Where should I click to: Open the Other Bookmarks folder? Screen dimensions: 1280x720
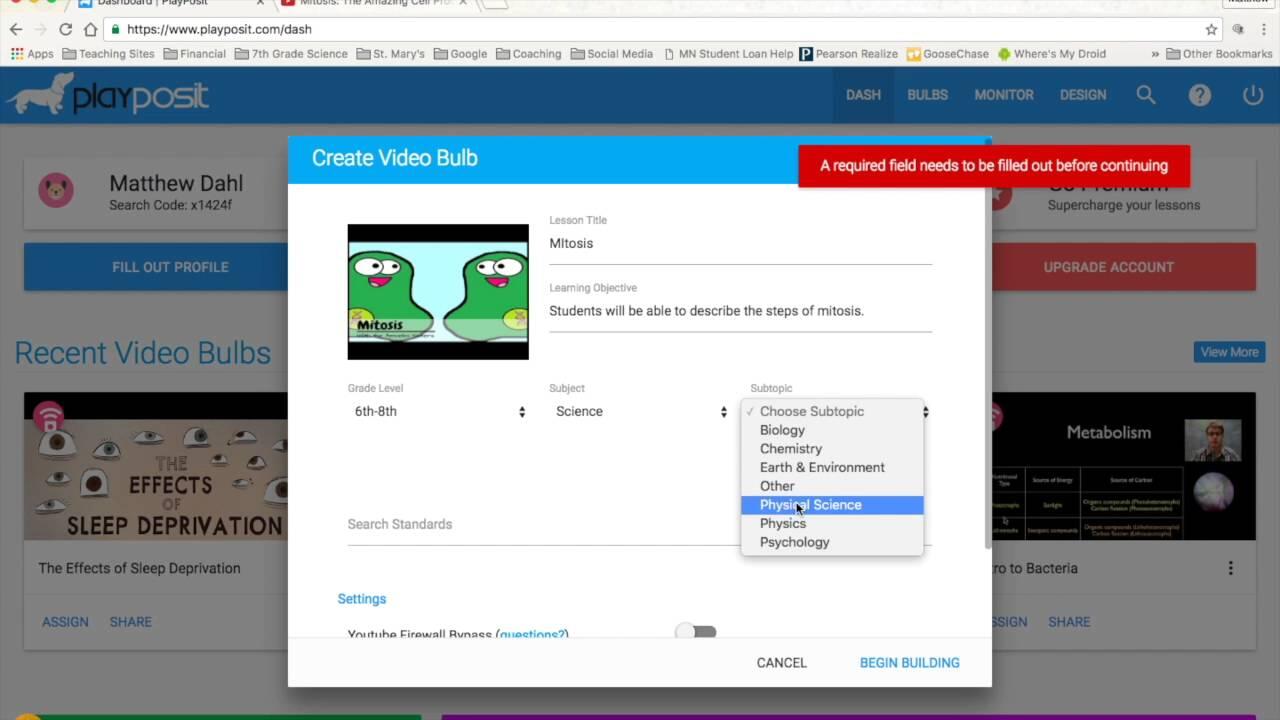pos(1219,54)
